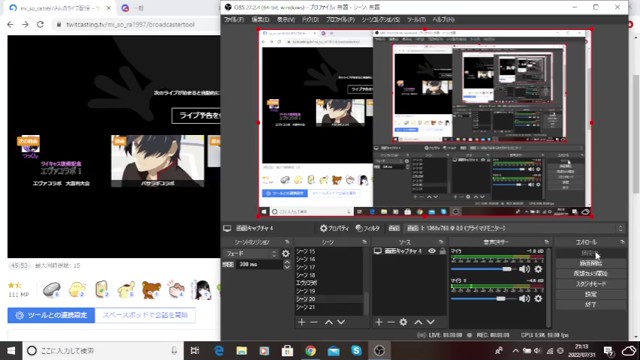Open マイク audio settings gear icon
This screenshot has width=640, height=360.
(538, 269)
